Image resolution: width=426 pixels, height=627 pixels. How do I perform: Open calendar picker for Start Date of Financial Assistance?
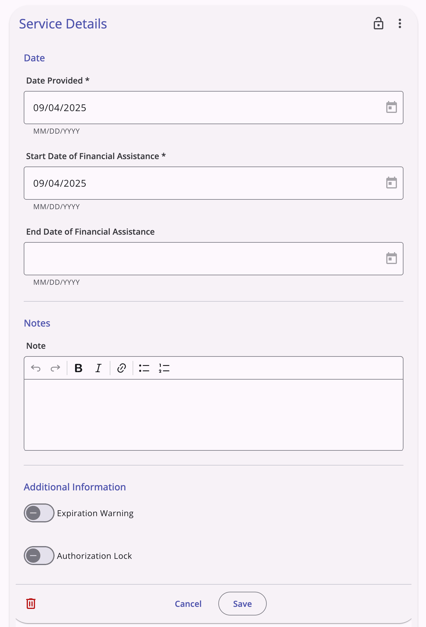pyautogui.click(x=391, y=183)
